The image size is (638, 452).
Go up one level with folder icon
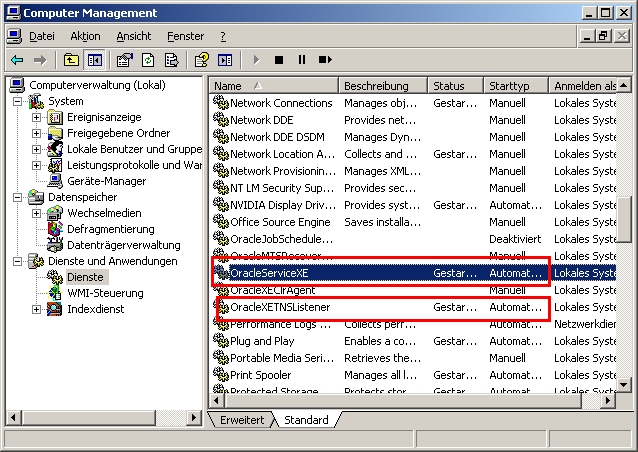pyautogui.click(x=71, y=60)
